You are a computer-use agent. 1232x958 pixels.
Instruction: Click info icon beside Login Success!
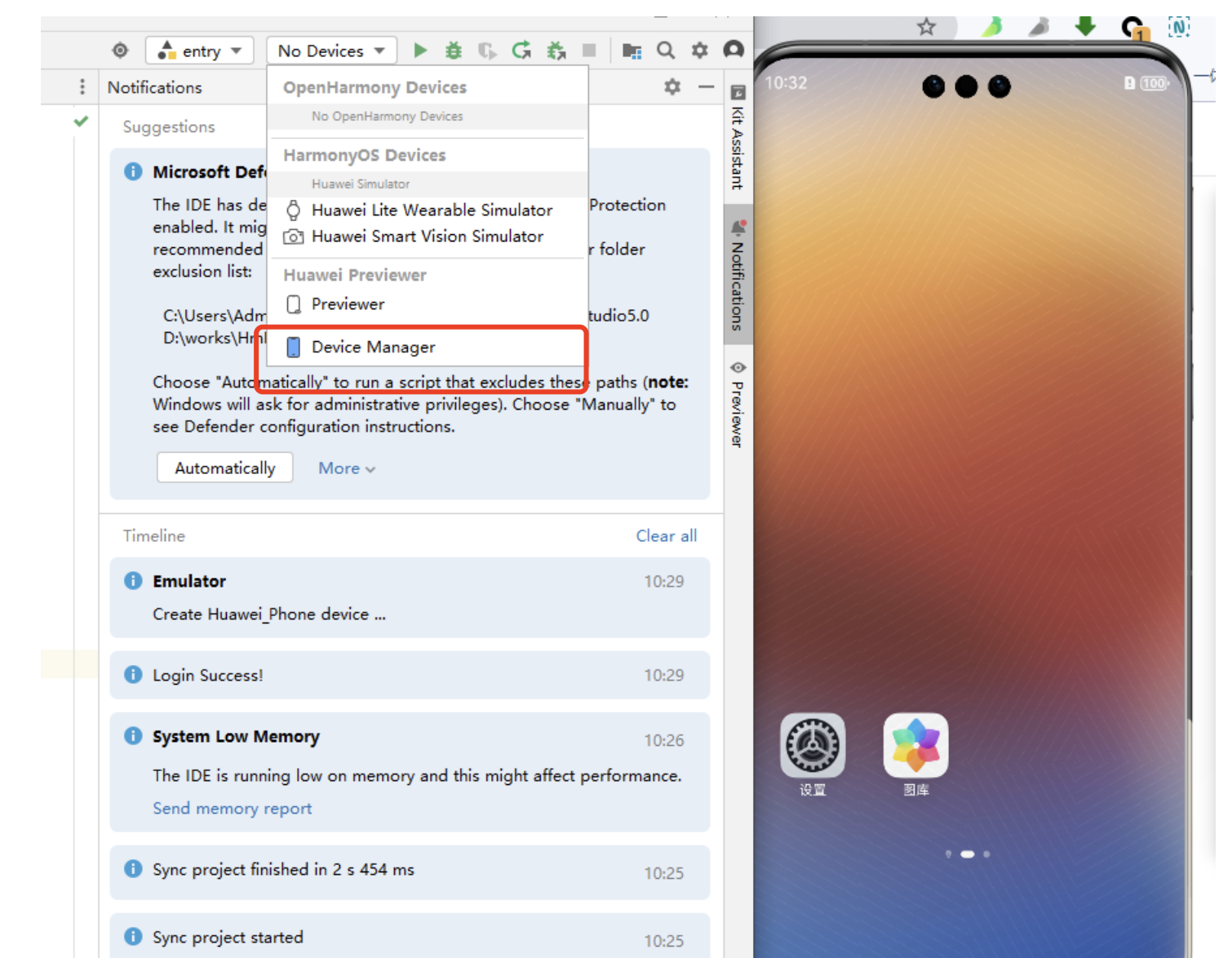[133, 674]
